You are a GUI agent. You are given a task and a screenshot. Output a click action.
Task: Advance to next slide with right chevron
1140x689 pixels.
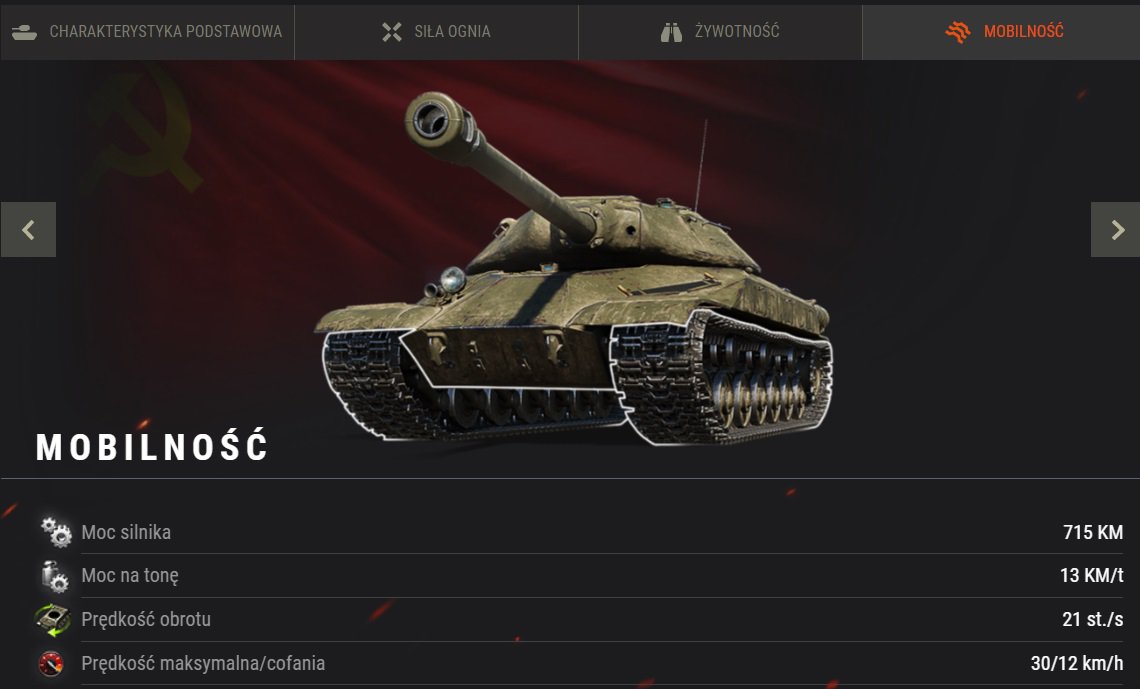[x=1115, y=230]
